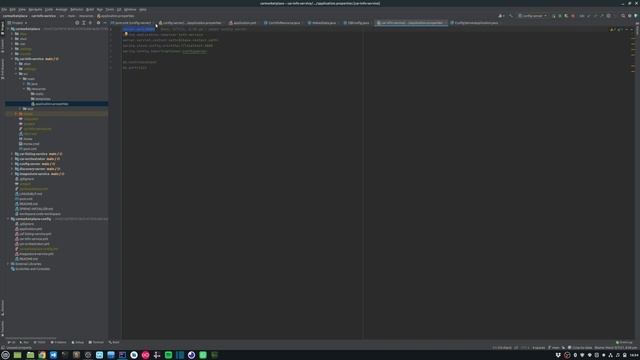
Task: Switch to the CarInfoResource.java tab
Action: click(x=282, y=23)
